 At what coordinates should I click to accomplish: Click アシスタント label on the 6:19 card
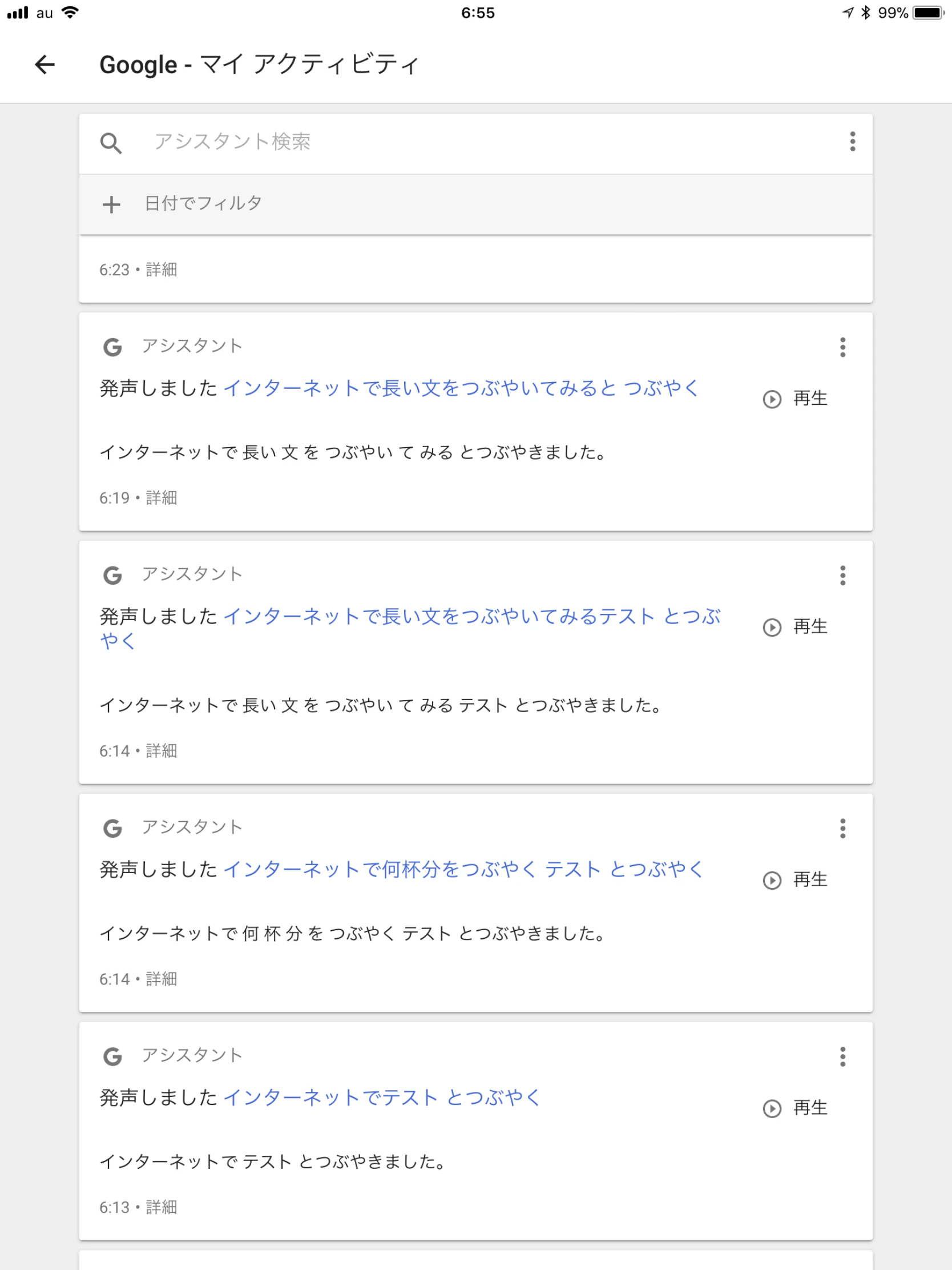tap(192, 346)
